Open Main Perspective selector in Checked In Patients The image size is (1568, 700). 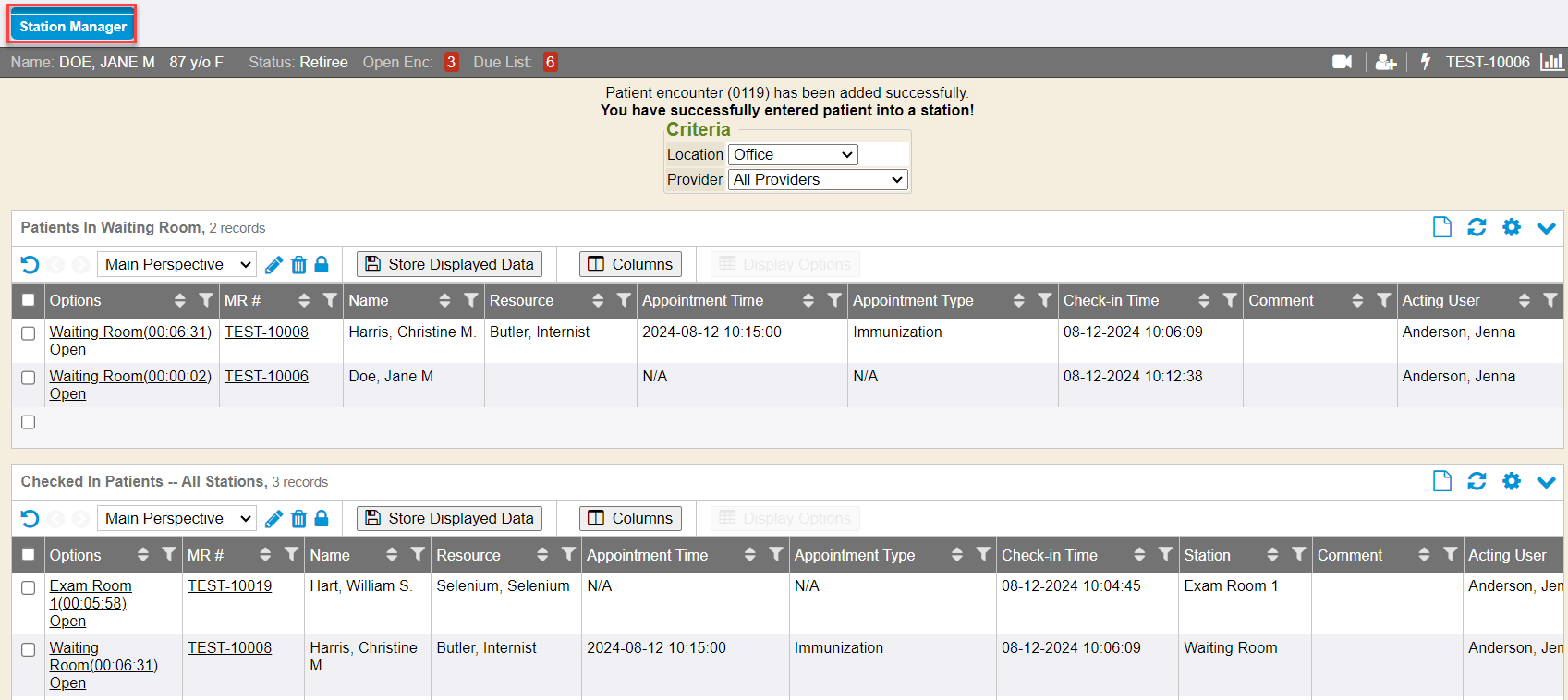pos(176,519)
